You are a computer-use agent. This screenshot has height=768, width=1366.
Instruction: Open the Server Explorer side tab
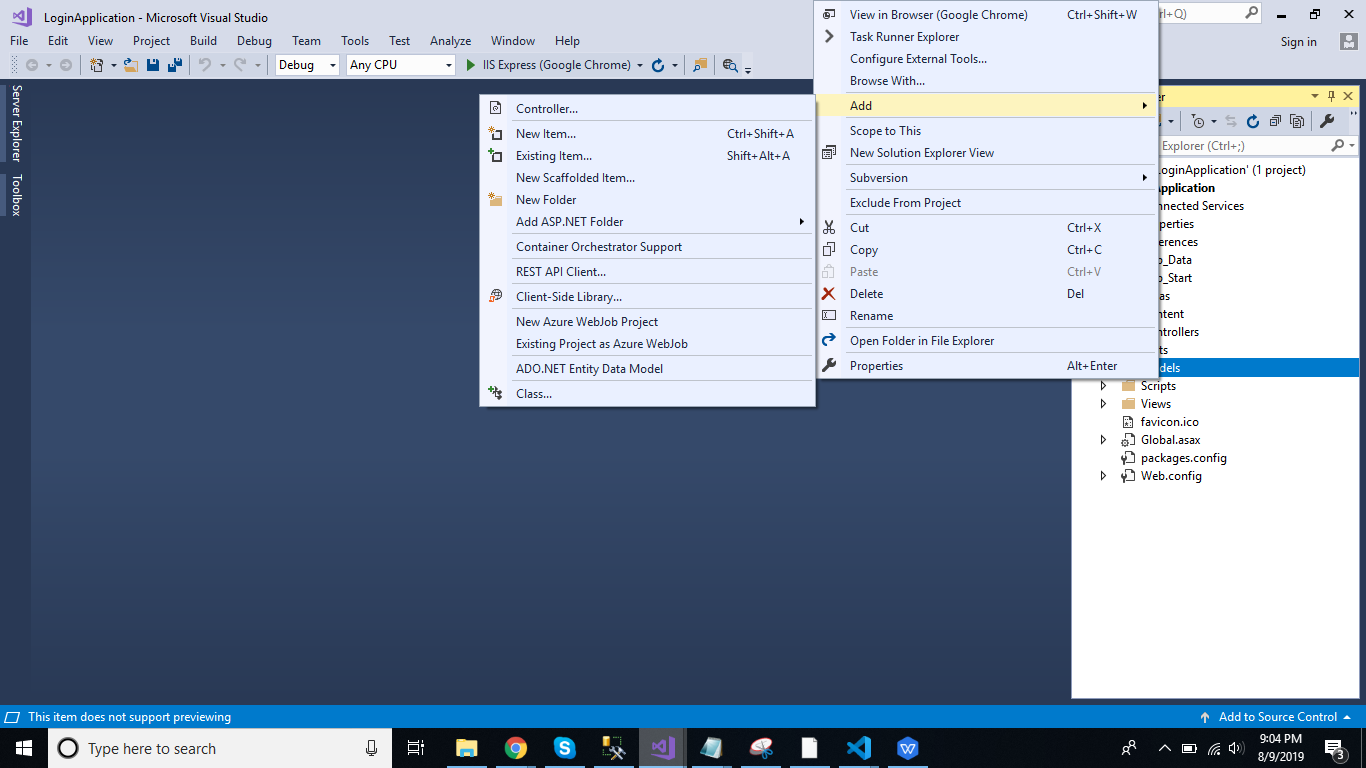pyautogui.click(x=16, y=123)
